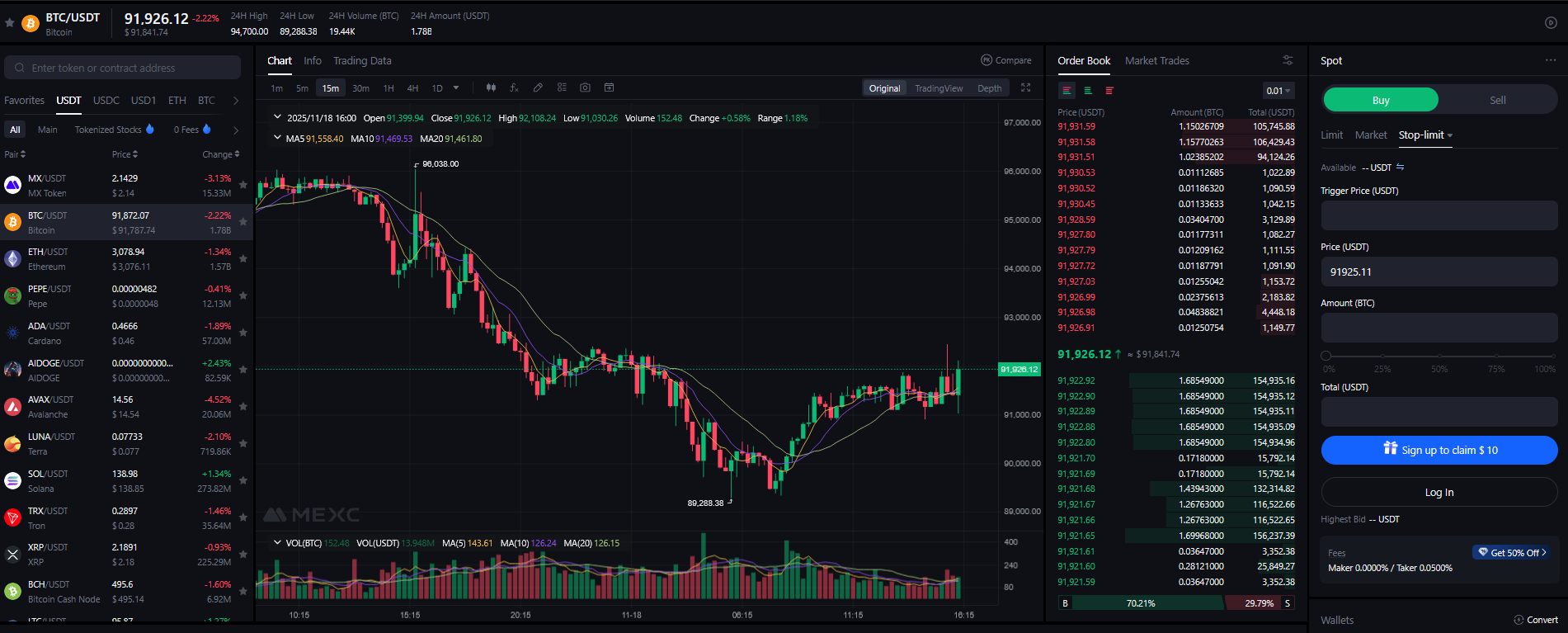Open the Spot panel three-dot menu
Viewport: 1568px width, 633px height.
(x=1551, y=60)
